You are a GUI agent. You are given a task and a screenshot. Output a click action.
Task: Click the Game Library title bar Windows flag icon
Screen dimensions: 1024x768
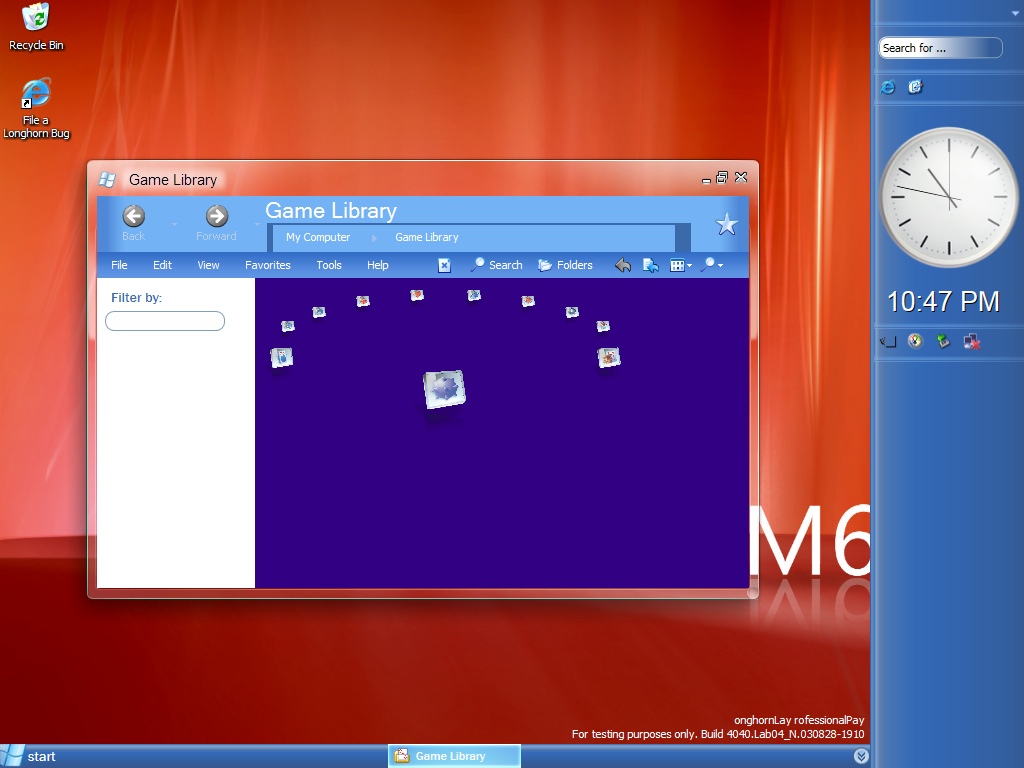coord(107,179)
